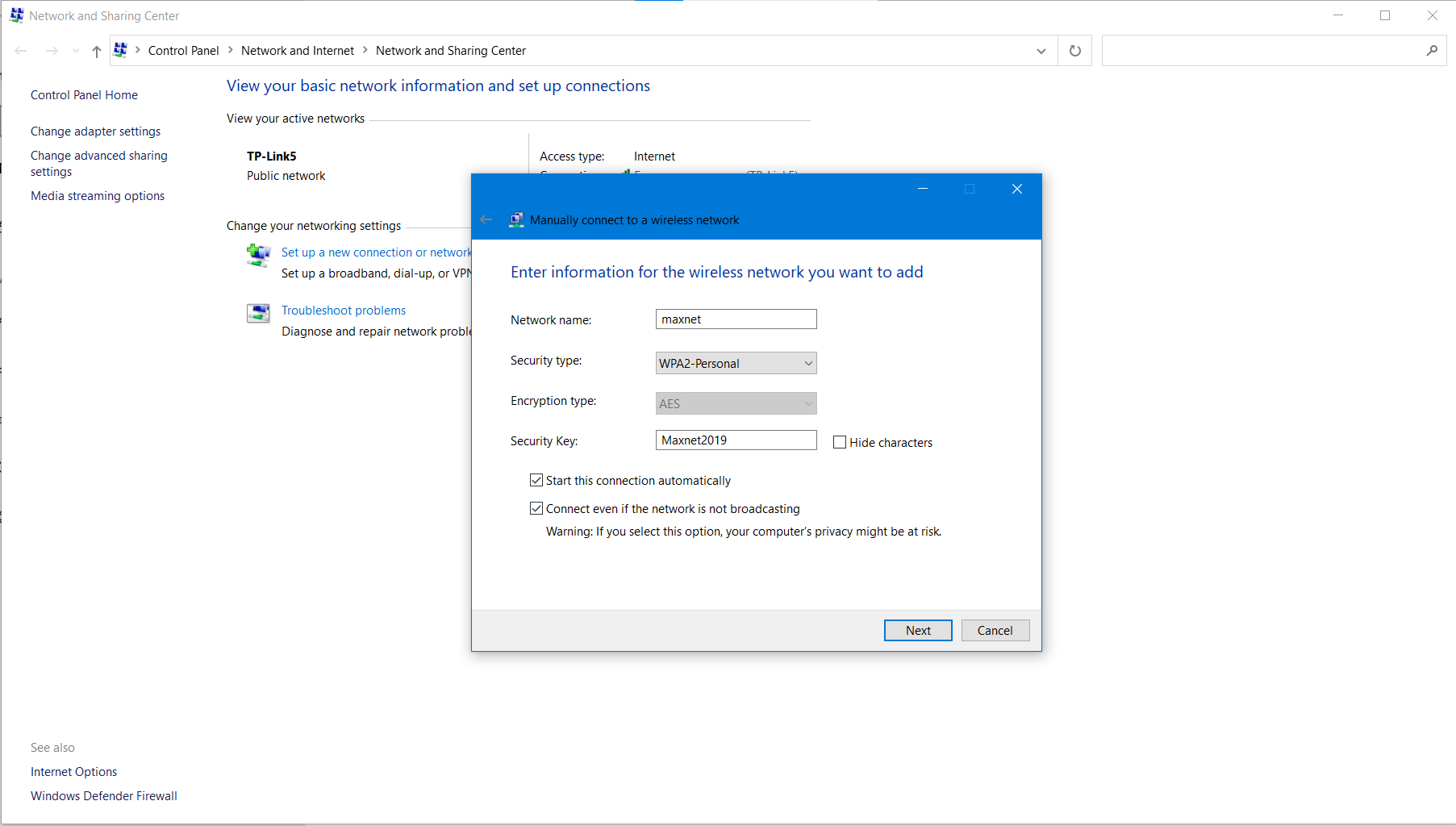Image resolution: width=1456 pixels, height=826 pixels.
Task: Click Set up a new connection icon
Action: tap(258, 256)
